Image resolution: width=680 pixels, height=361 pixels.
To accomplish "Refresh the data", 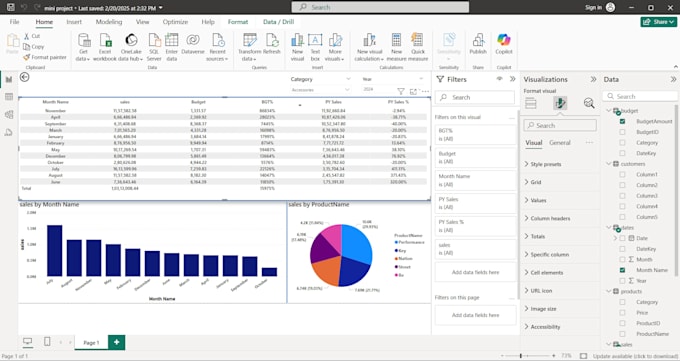I will click(x=272, y=44).
